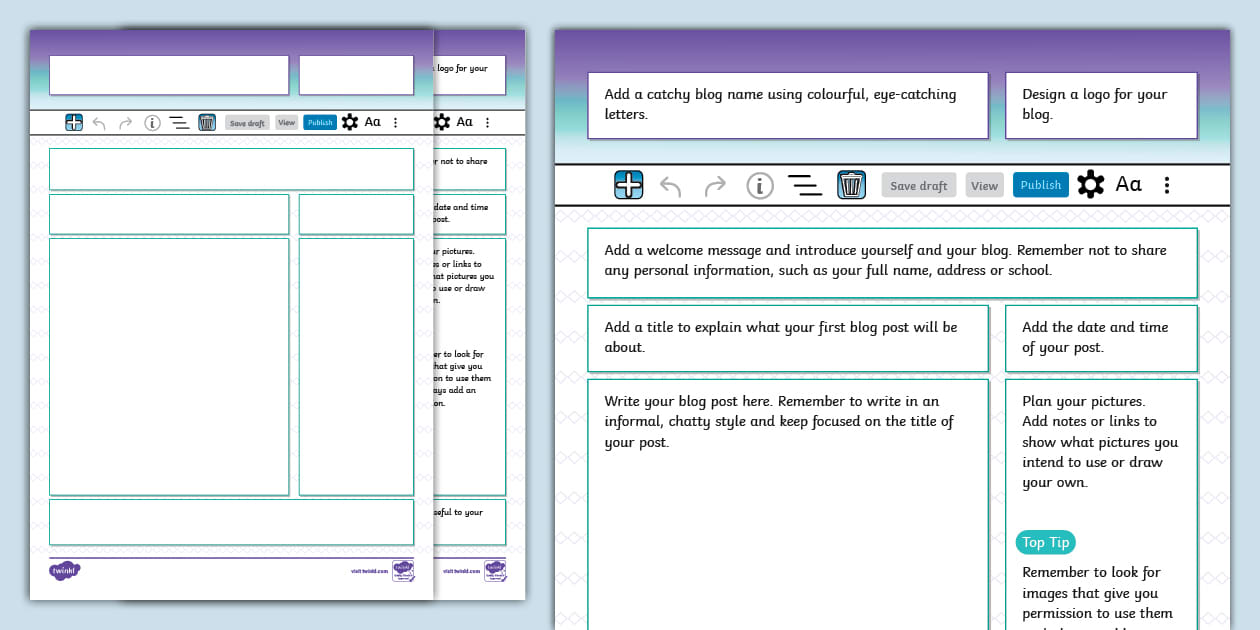Delete the post using the trash bin icon

851,184
